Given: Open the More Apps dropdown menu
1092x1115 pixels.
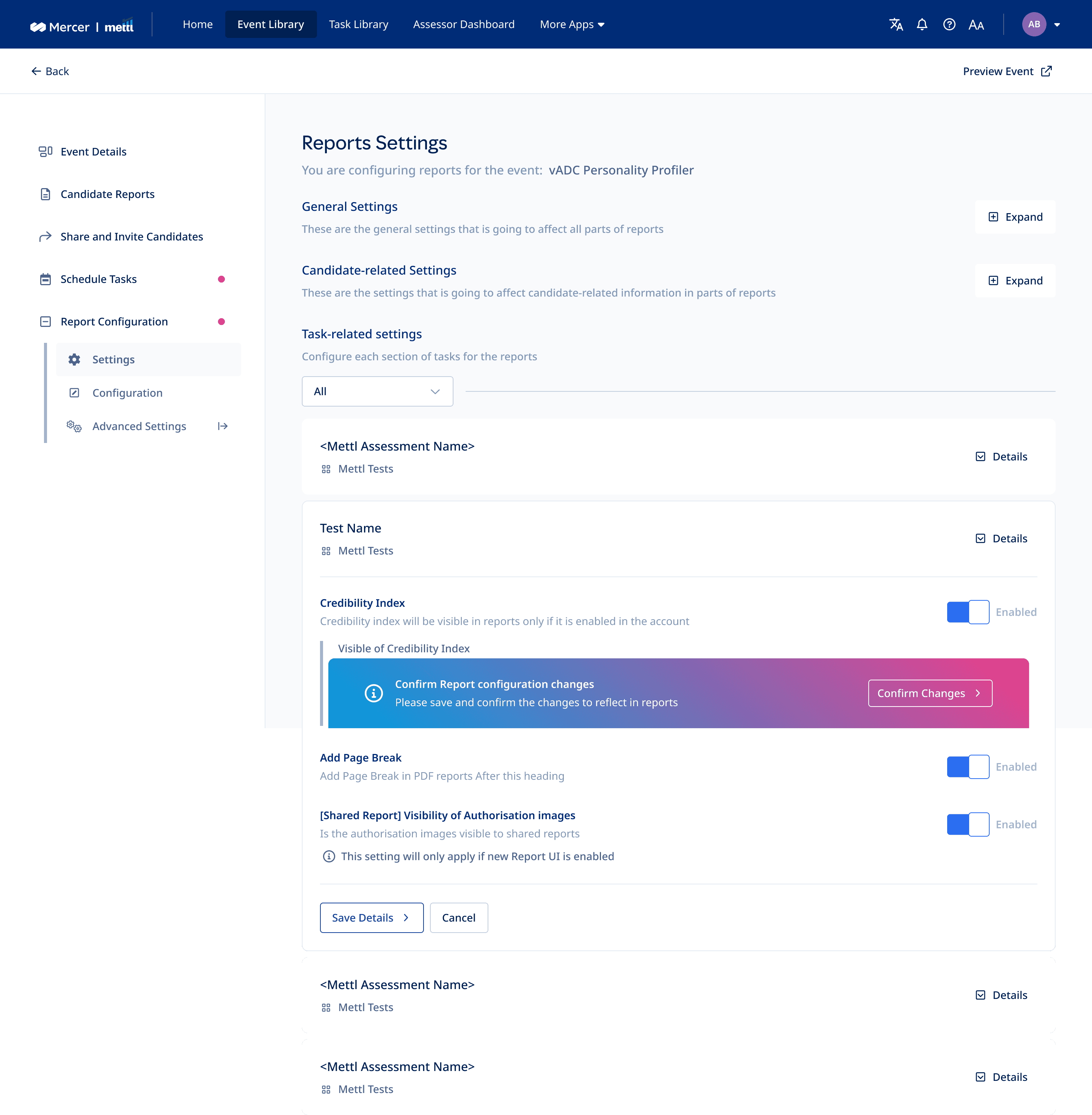Looking at the screenshot, I should click(572, 24).
